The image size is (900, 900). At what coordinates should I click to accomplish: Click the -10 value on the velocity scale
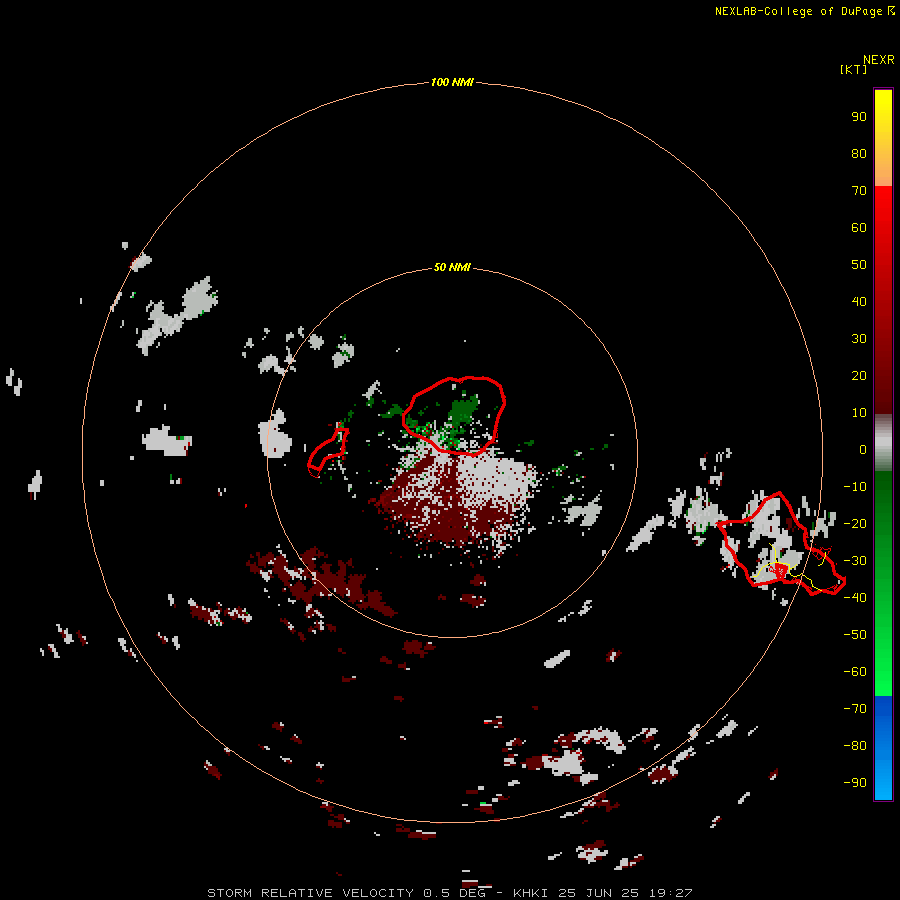[x=855, y=487]
